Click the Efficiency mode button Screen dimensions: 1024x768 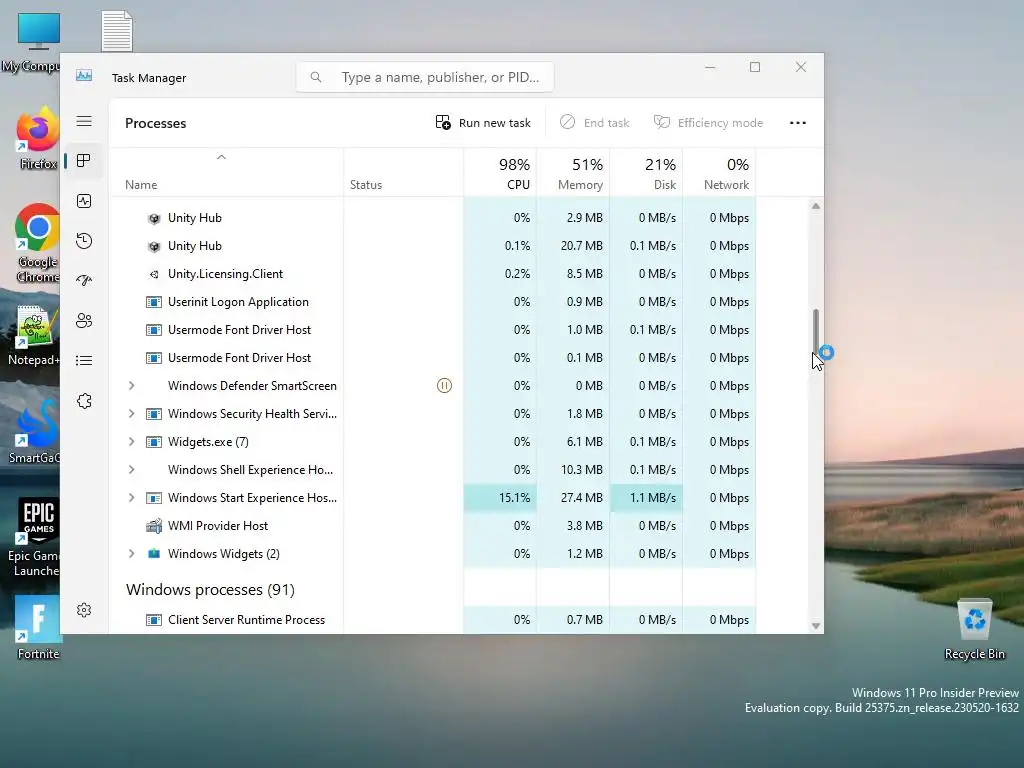709,123
